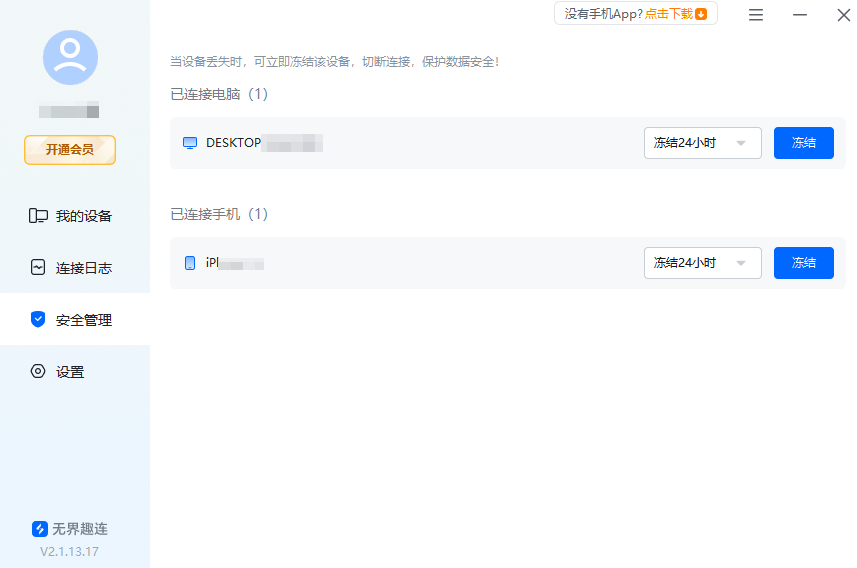This screenshot has height=568, width=857.
Task: Click the settings gear-circle icon
Action: [x=38, y=372]
